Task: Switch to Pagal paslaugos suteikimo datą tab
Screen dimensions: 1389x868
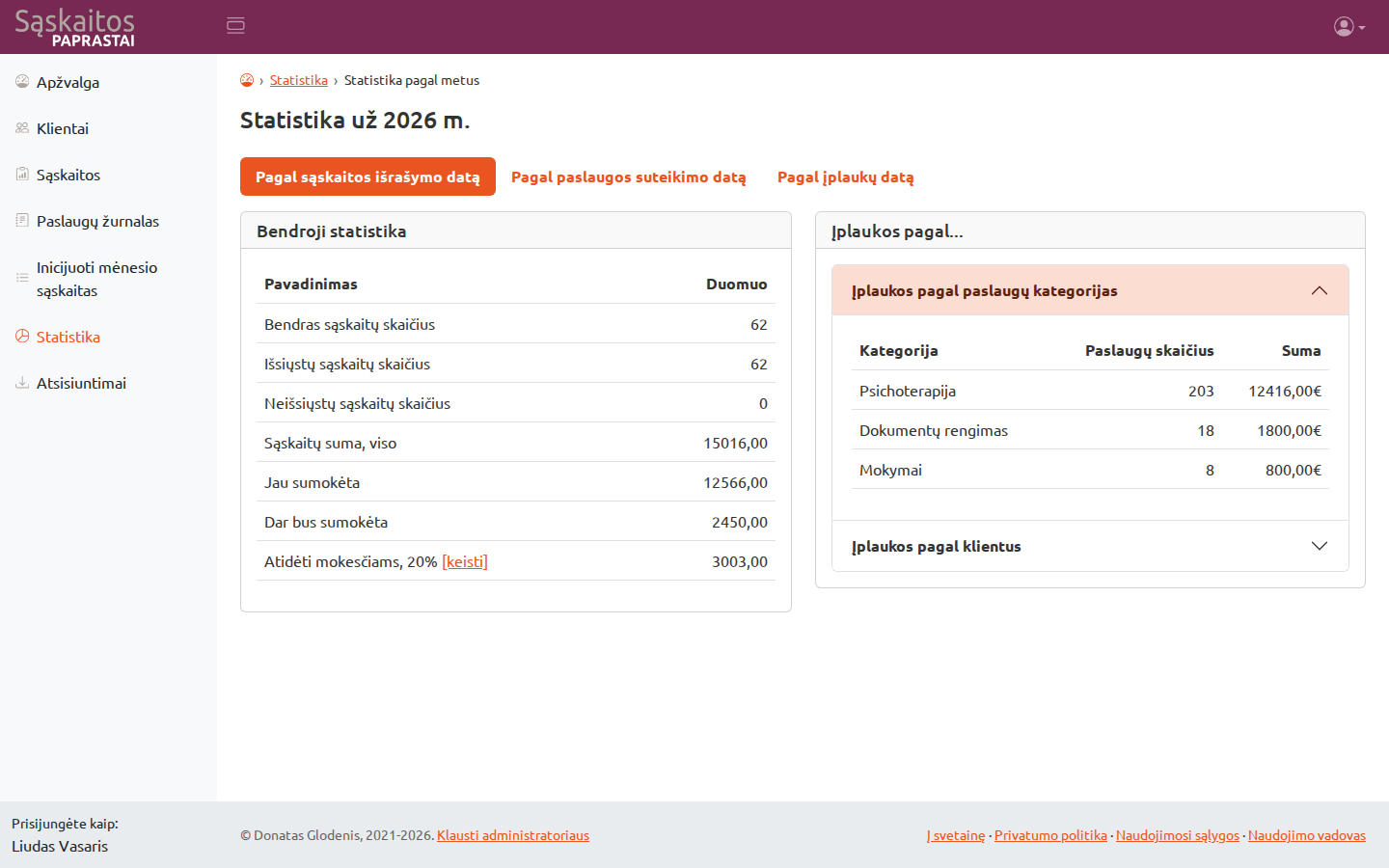Action: (x=629, y=176)
